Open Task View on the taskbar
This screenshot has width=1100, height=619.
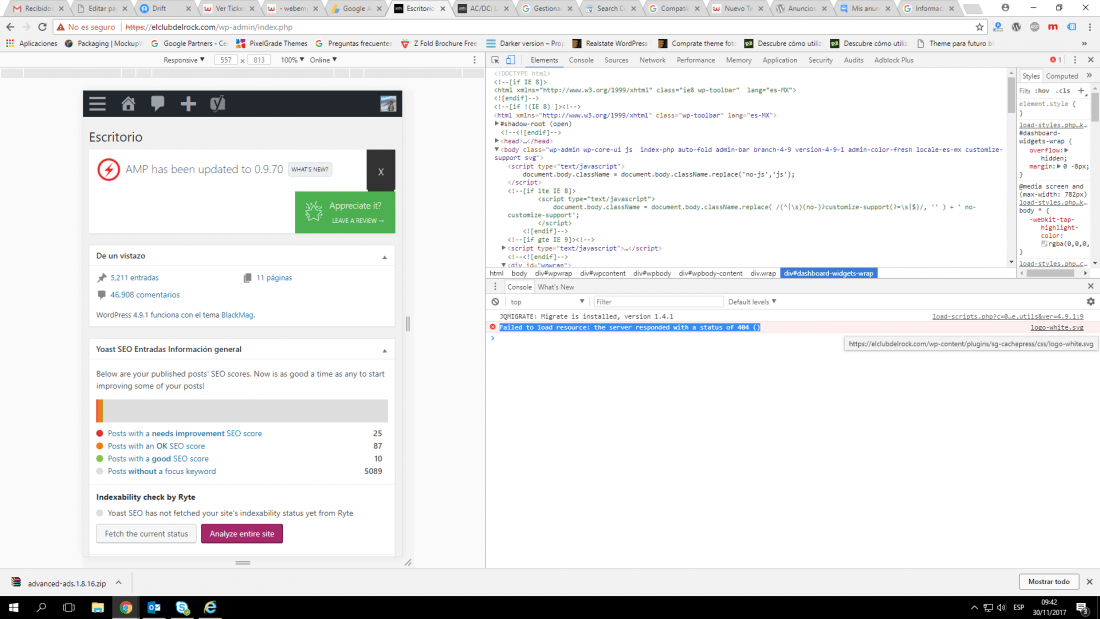(x=69, y=608)
